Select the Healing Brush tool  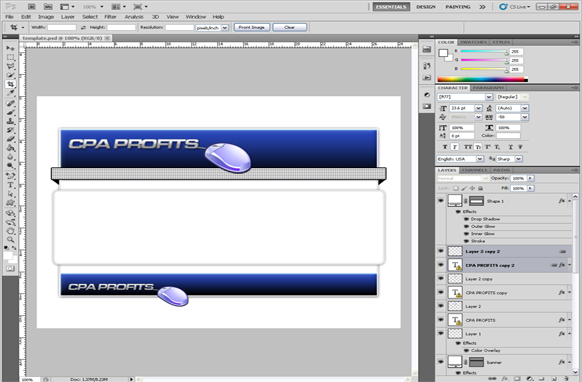(x=10, y=103)
